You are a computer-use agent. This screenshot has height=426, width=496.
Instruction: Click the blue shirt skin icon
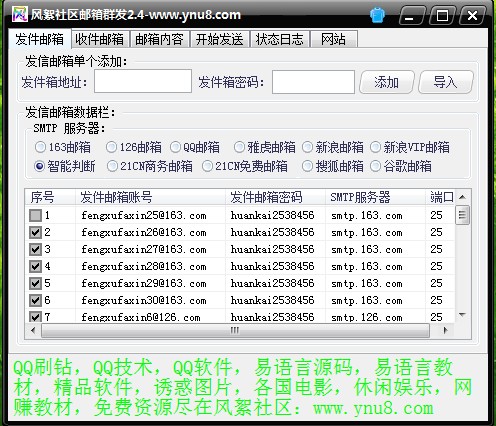(377, 15)
